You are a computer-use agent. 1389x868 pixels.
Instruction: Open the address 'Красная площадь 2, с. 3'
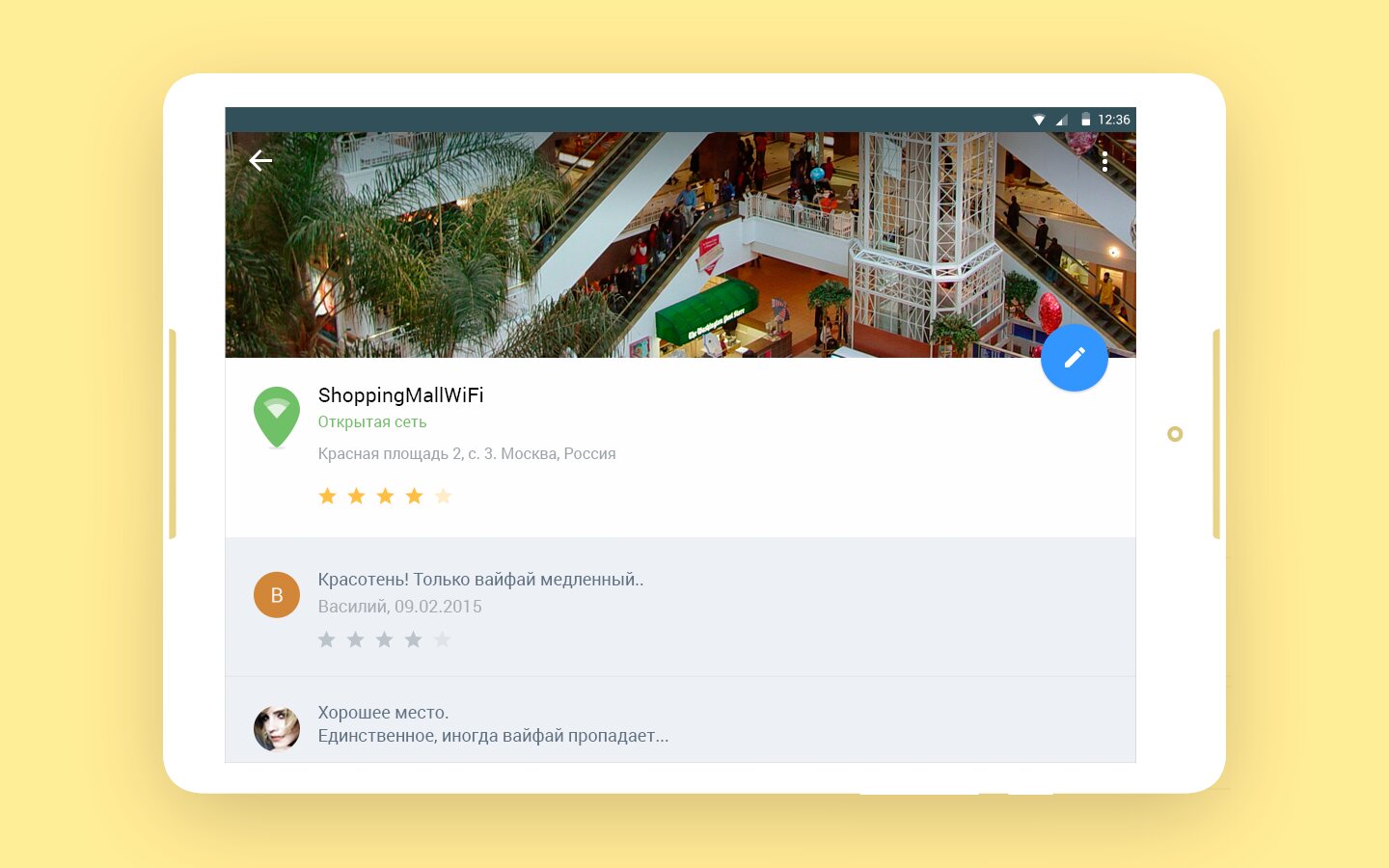467,454
